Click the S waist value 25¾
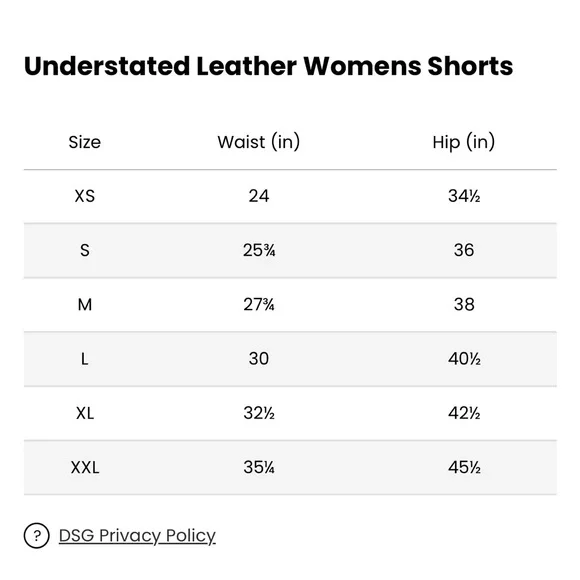580x580 pixels. (x=259, y=250)
